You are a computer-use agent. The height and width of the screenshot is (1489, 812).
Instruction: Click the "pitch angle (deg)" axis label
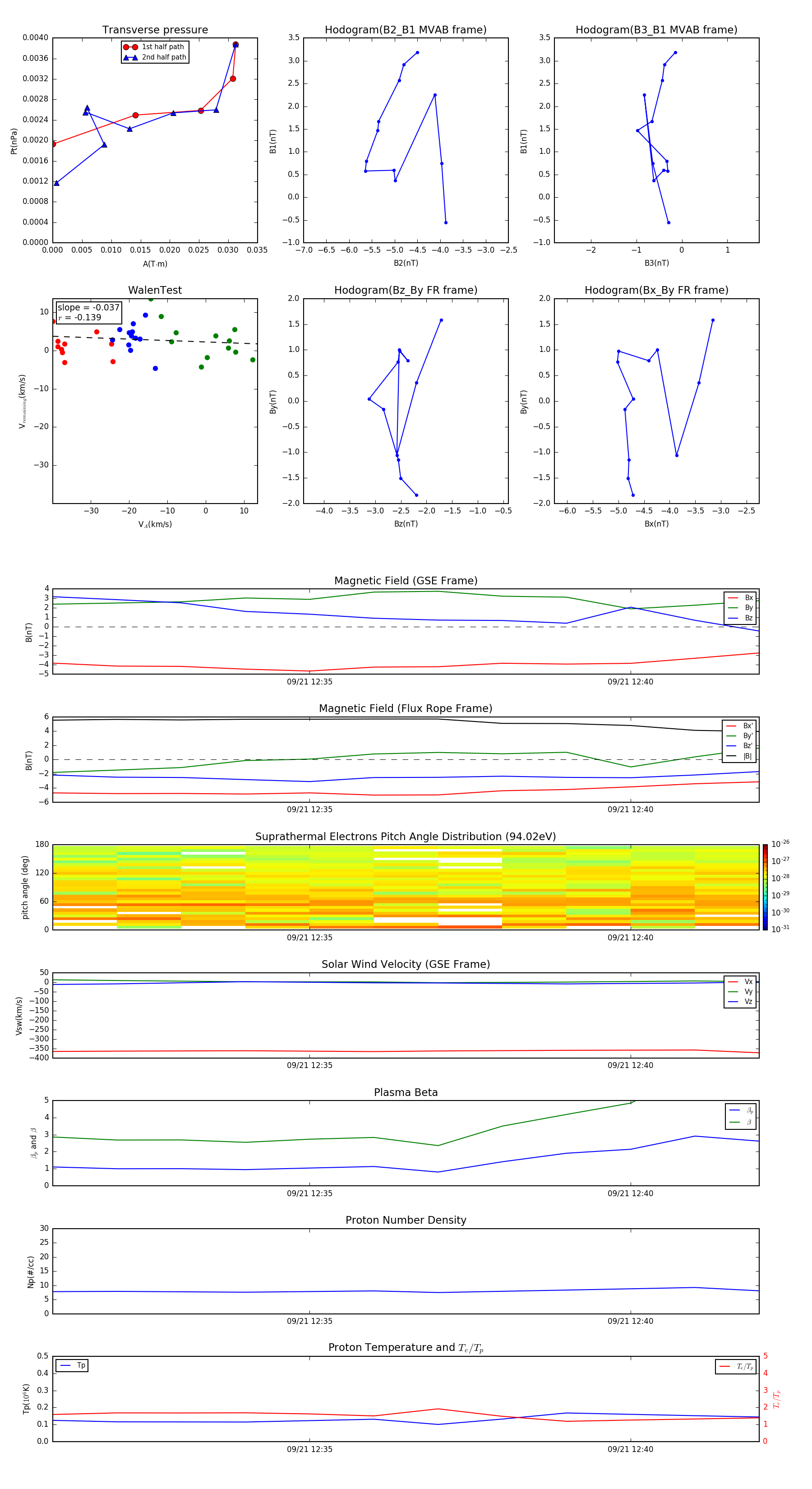25,887
